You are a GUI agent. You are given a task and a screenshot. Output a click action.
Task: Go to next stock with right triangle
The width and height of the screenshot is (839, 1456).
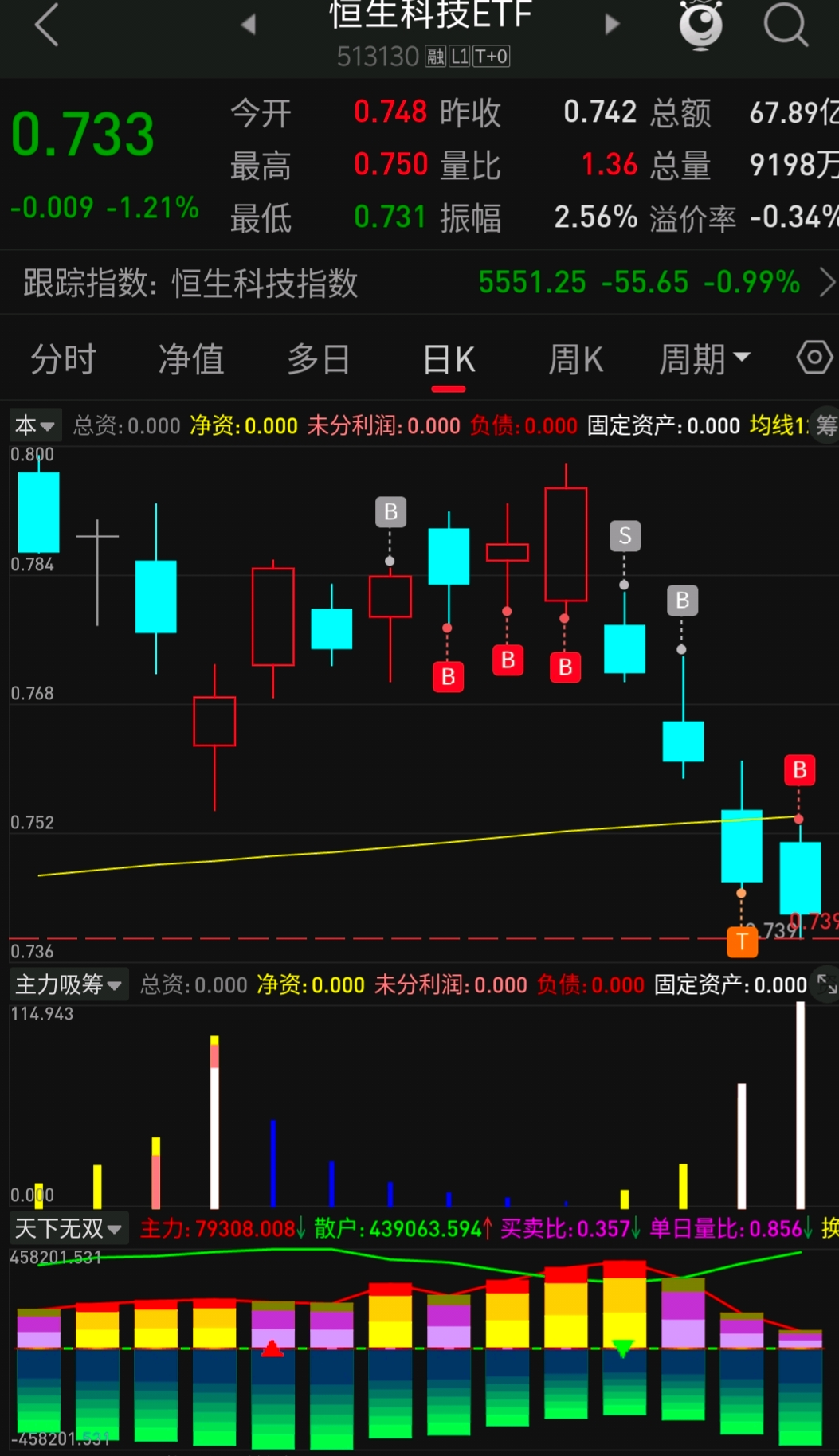tap(612, 25)
